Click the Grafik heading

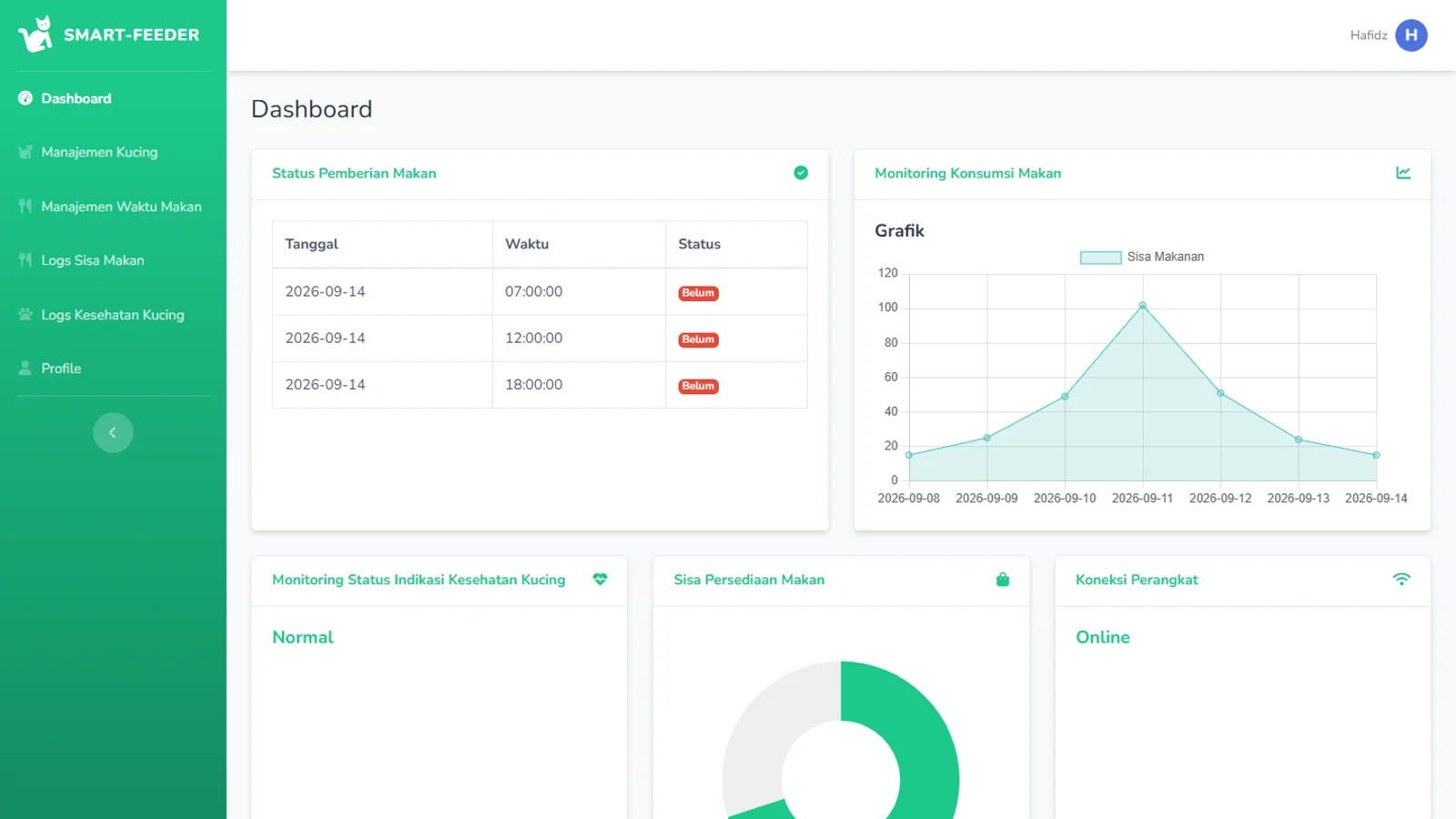pyautogui.click(x=899, y=230)
